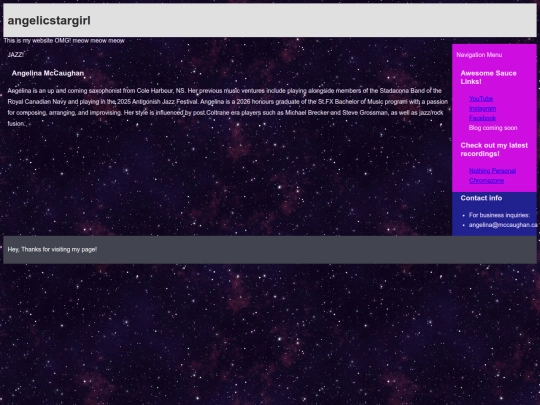The width and height of the screenshot is (540, 405).
Task: Open the Instagram link
Action: point(482,109)
